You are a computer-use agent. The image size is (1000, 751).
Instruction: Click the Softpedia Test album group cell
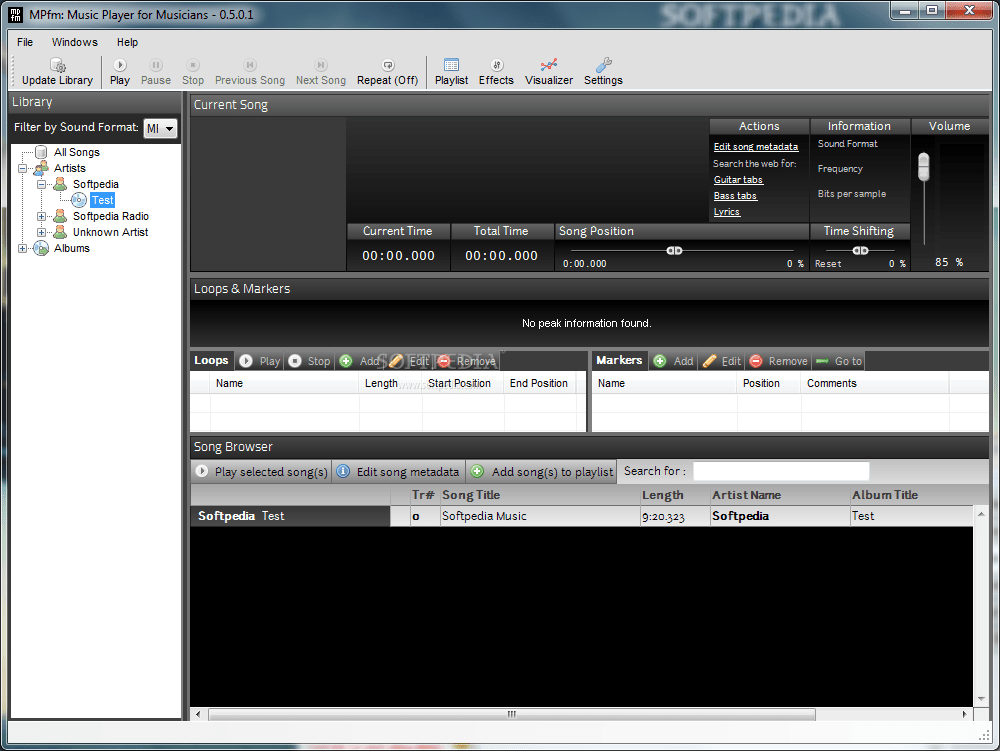pyautogui.click(x=290, y=516)
